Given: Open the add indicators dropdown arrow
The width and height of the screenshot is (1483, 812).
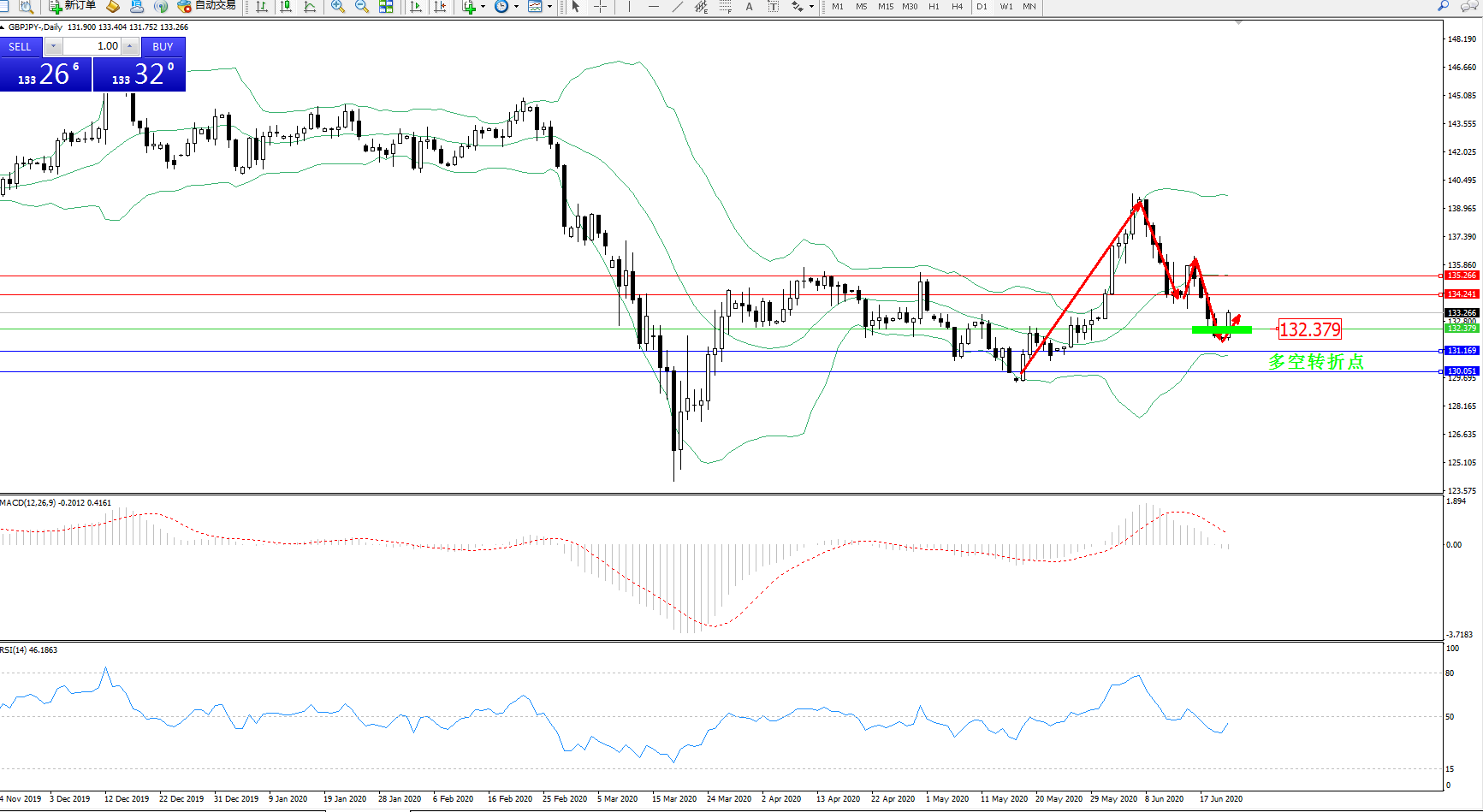Looking at the screenshot, I should 483,6.
